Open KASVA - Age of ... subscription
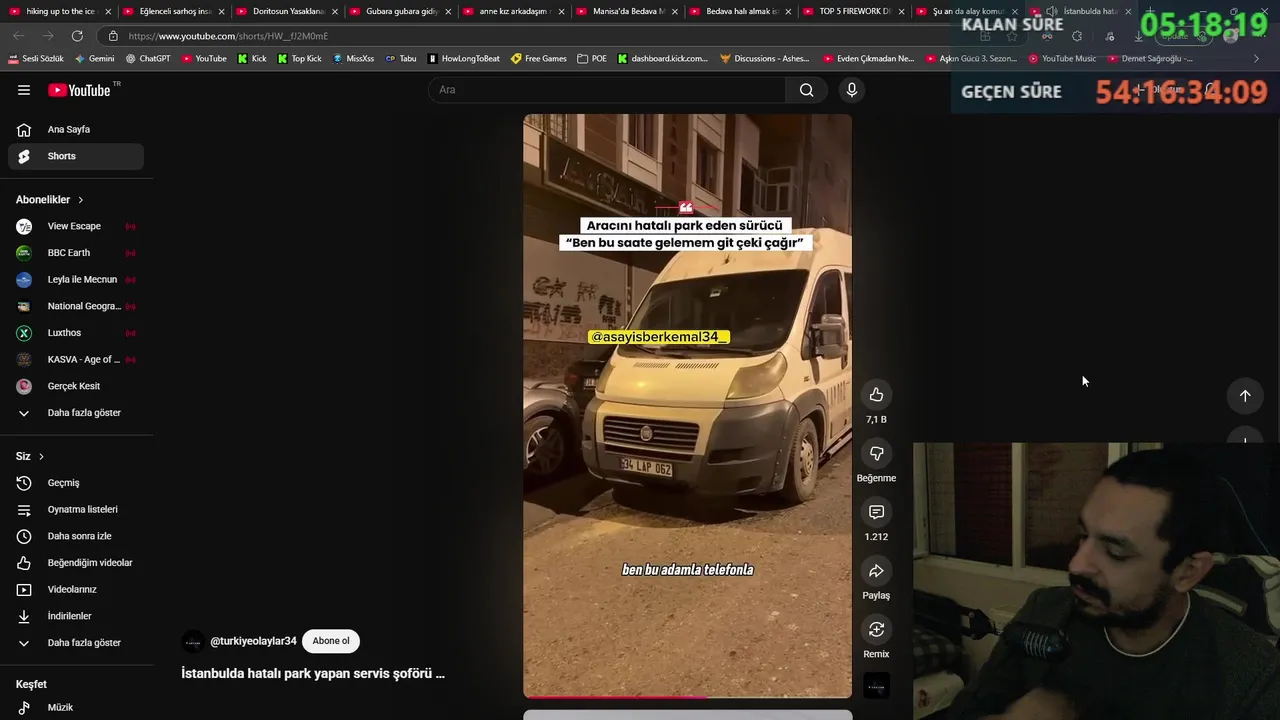 coord(76,359)
